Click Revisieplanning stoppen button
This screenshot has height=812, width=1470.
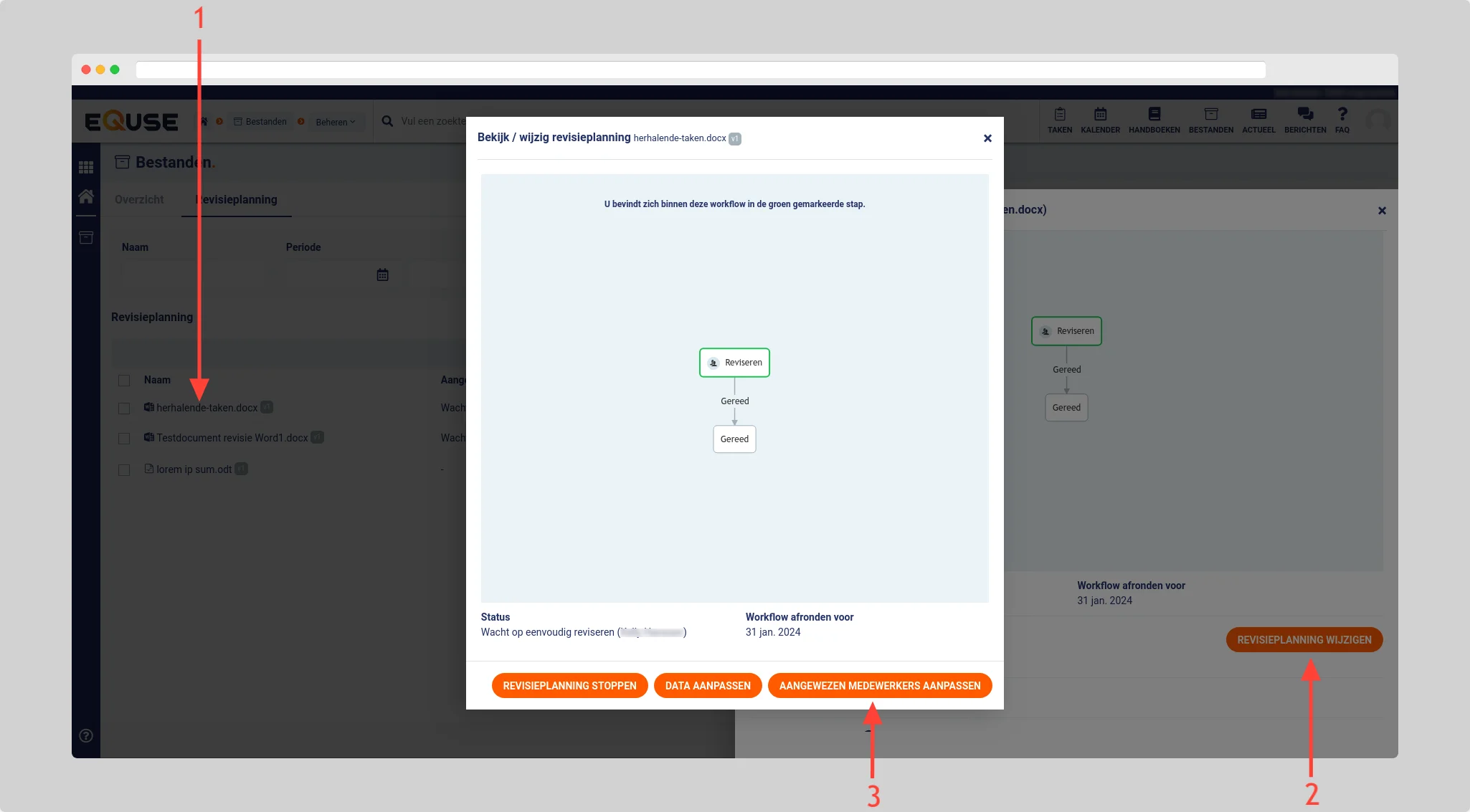(x=569, y=686)
